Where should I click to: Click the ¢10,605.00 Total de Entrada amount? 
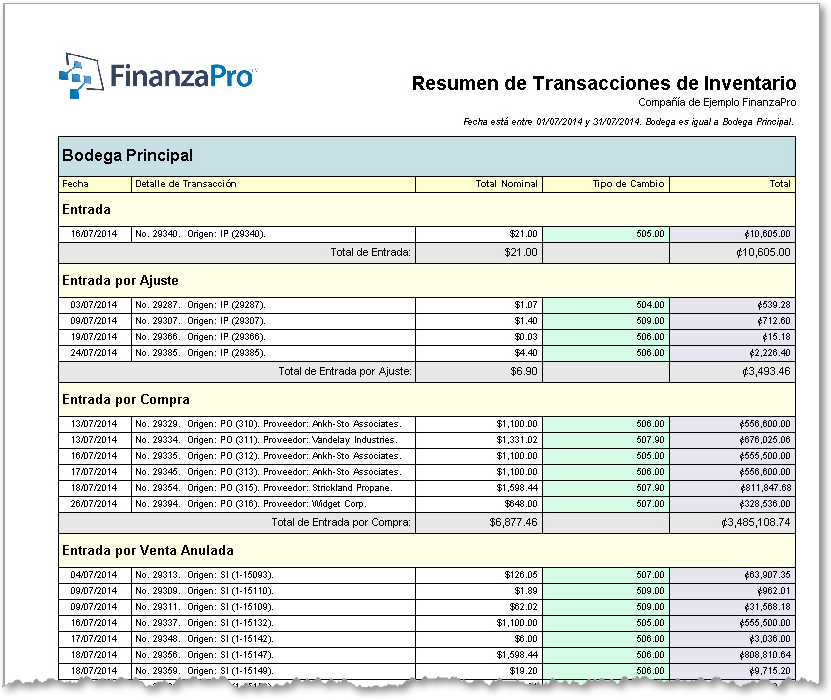(763, 253)
